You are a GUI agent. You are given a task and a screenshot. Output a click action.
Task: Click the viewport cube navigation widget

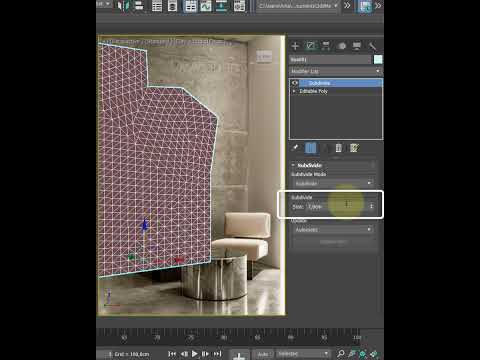(264, 56)
